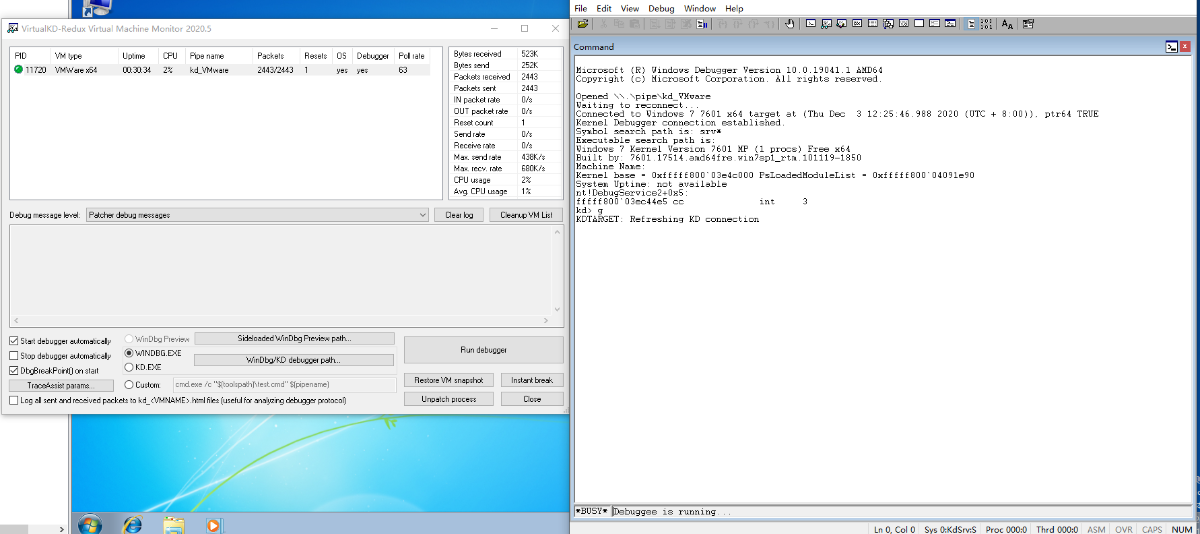Open the Edit menu in WinDbg
The width and height of the screenshot is (1200, 534).
605,8
